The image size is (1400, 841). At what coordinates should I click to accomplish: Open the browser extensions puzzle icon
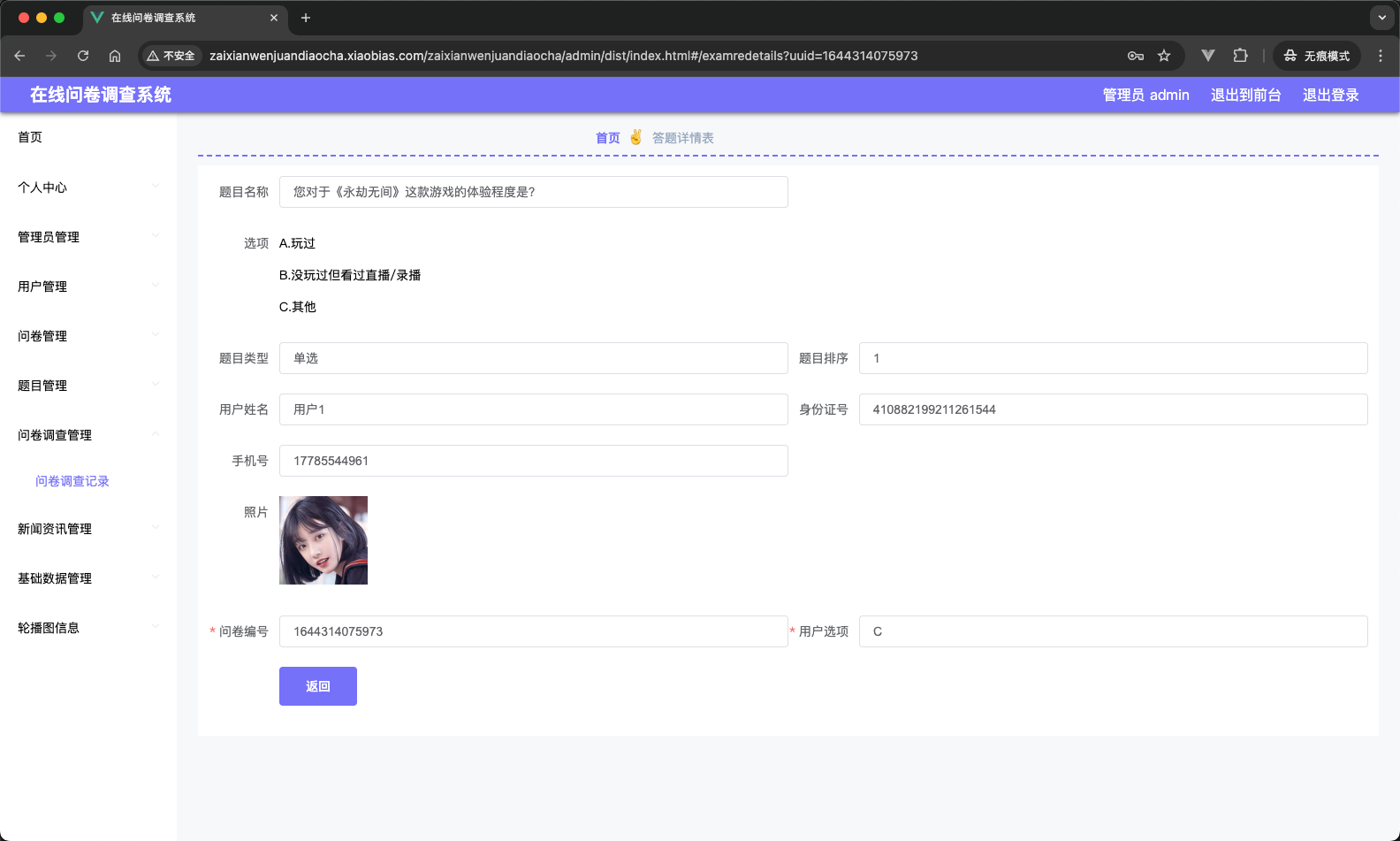[x=1240, y=56]
